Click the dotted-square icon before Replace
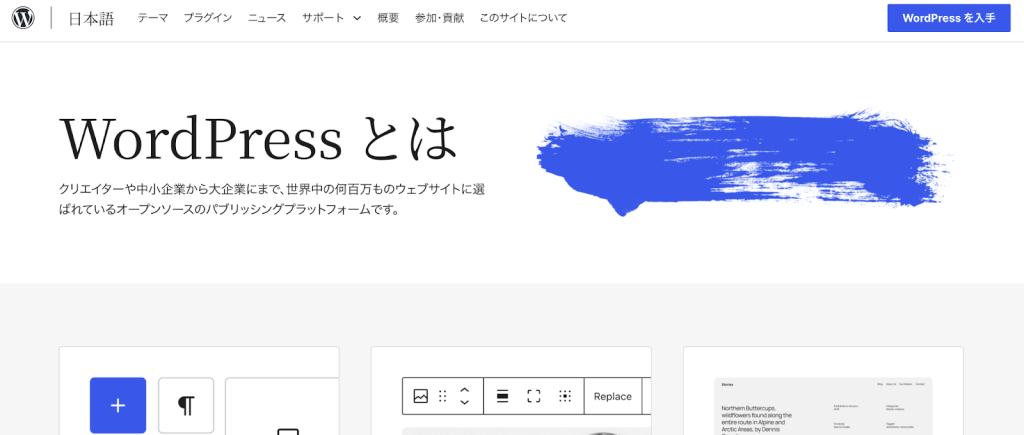This screenshot has width=1024, height=435. click(564, 396)
